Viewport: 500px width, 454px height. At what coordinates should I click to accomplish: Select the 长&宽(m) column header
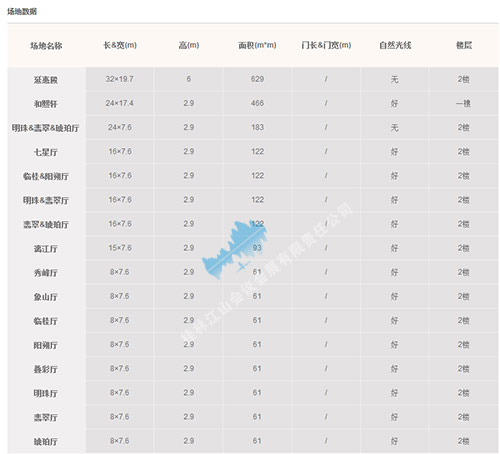click(120, 45)
